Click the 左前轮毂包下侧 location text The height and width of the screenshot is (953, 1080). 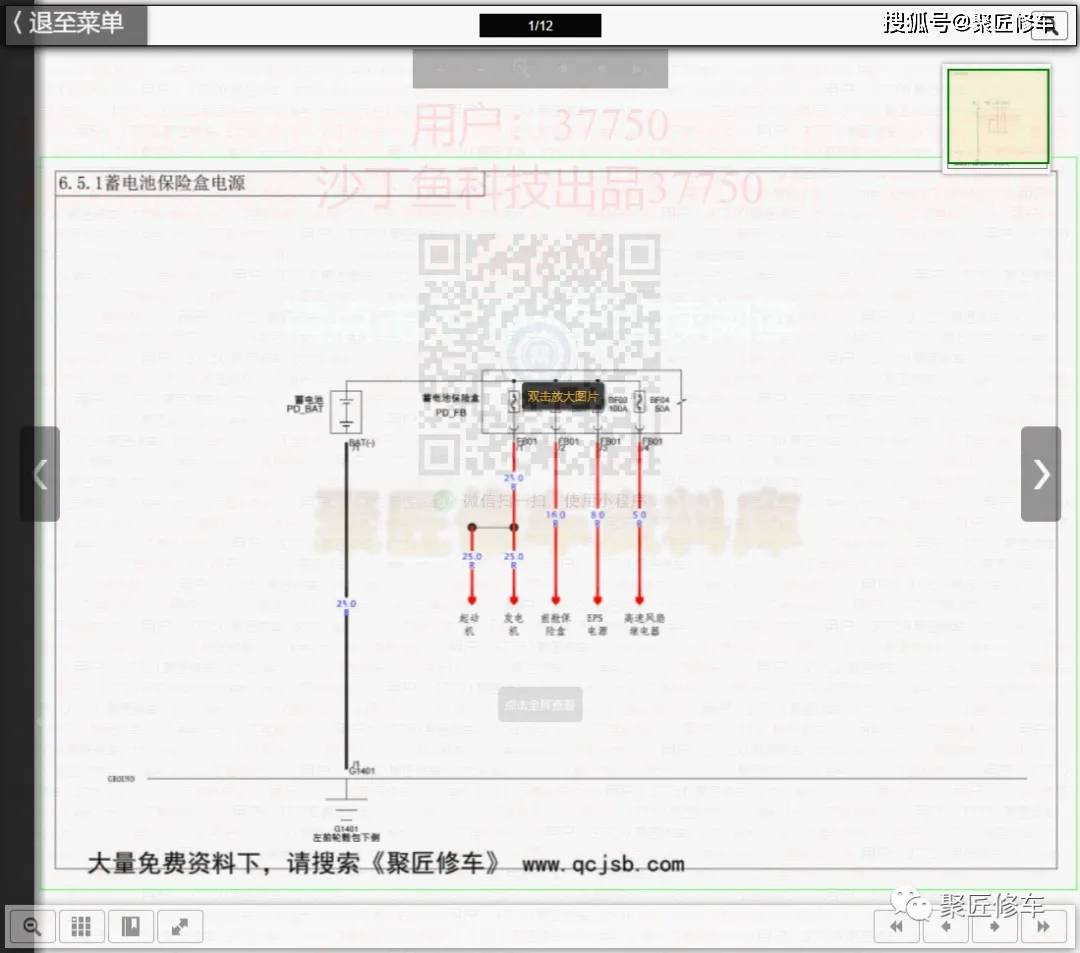346,837
